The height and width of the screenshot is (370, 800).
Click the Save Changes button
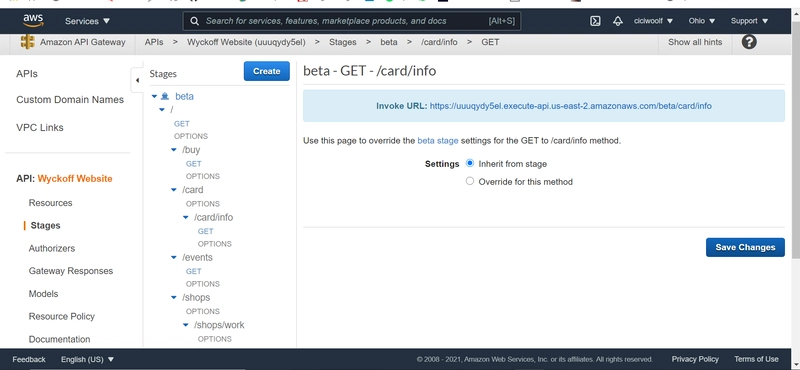[745, 247]
